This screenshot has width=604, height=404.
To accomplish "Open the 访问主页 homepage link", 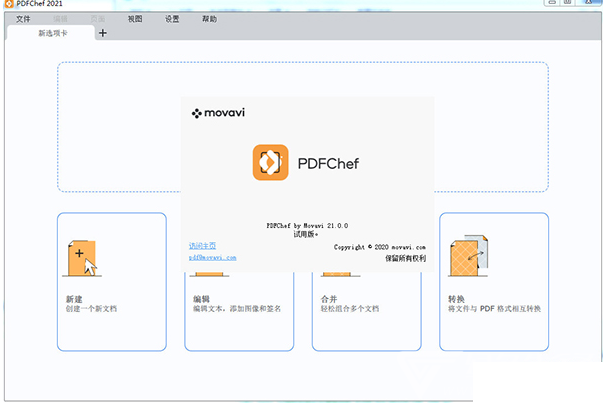I will 202,246.
